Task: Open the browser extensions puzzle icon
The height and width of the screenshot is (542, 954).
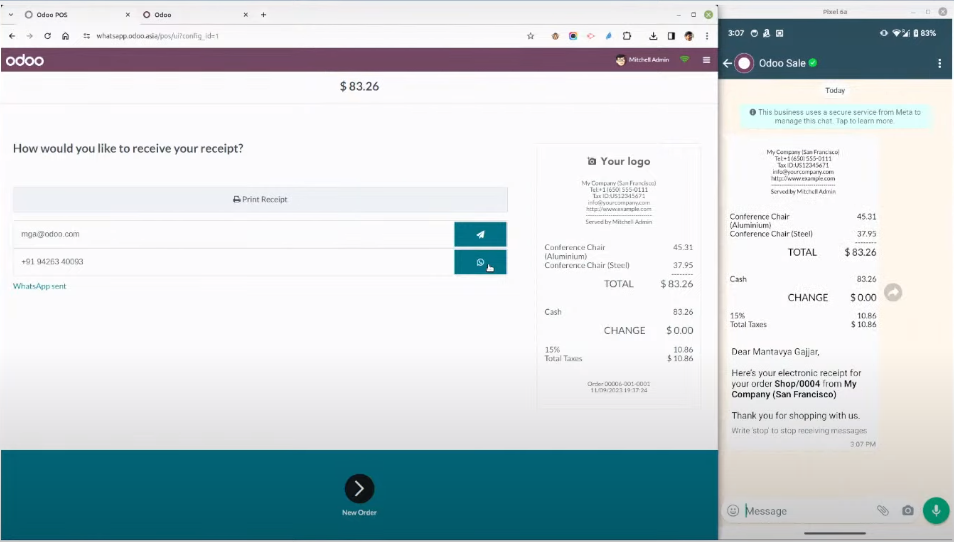Action: [627, 36]
